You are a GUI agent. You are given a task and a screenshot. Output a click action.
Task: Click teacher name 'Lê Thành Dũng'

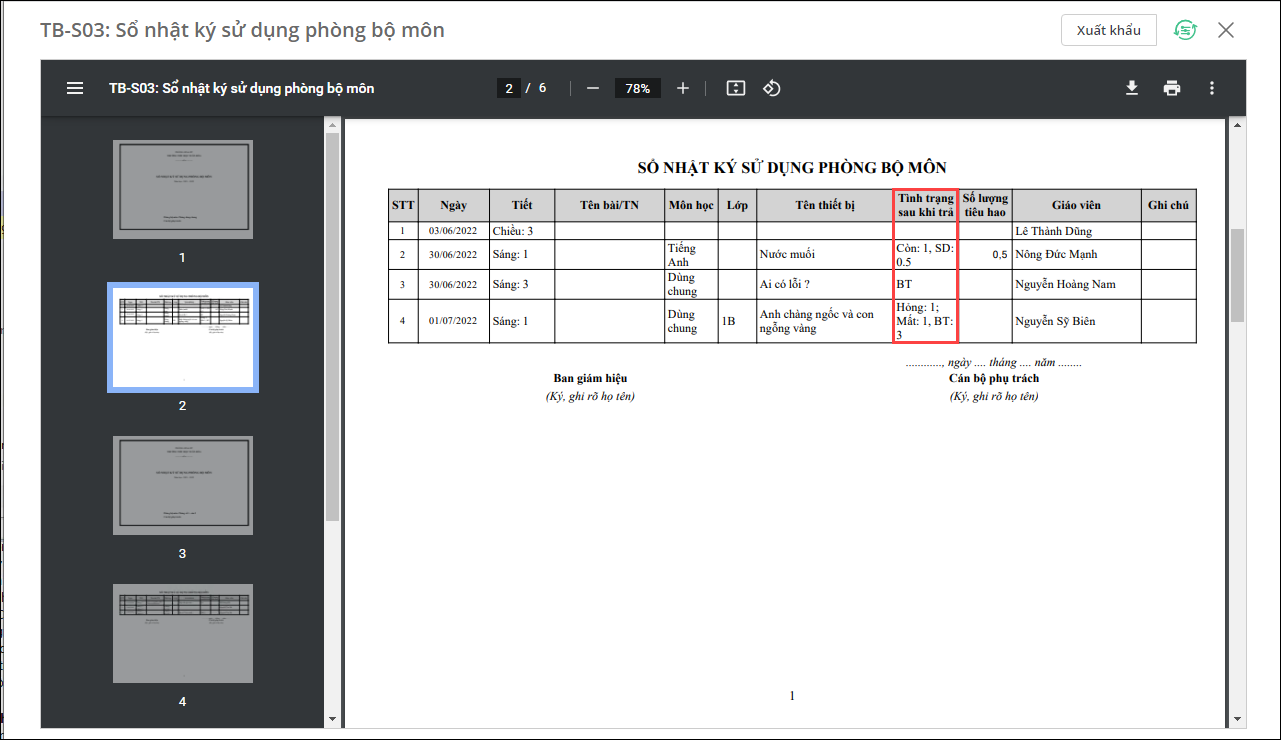click(x=1054, y=231)
